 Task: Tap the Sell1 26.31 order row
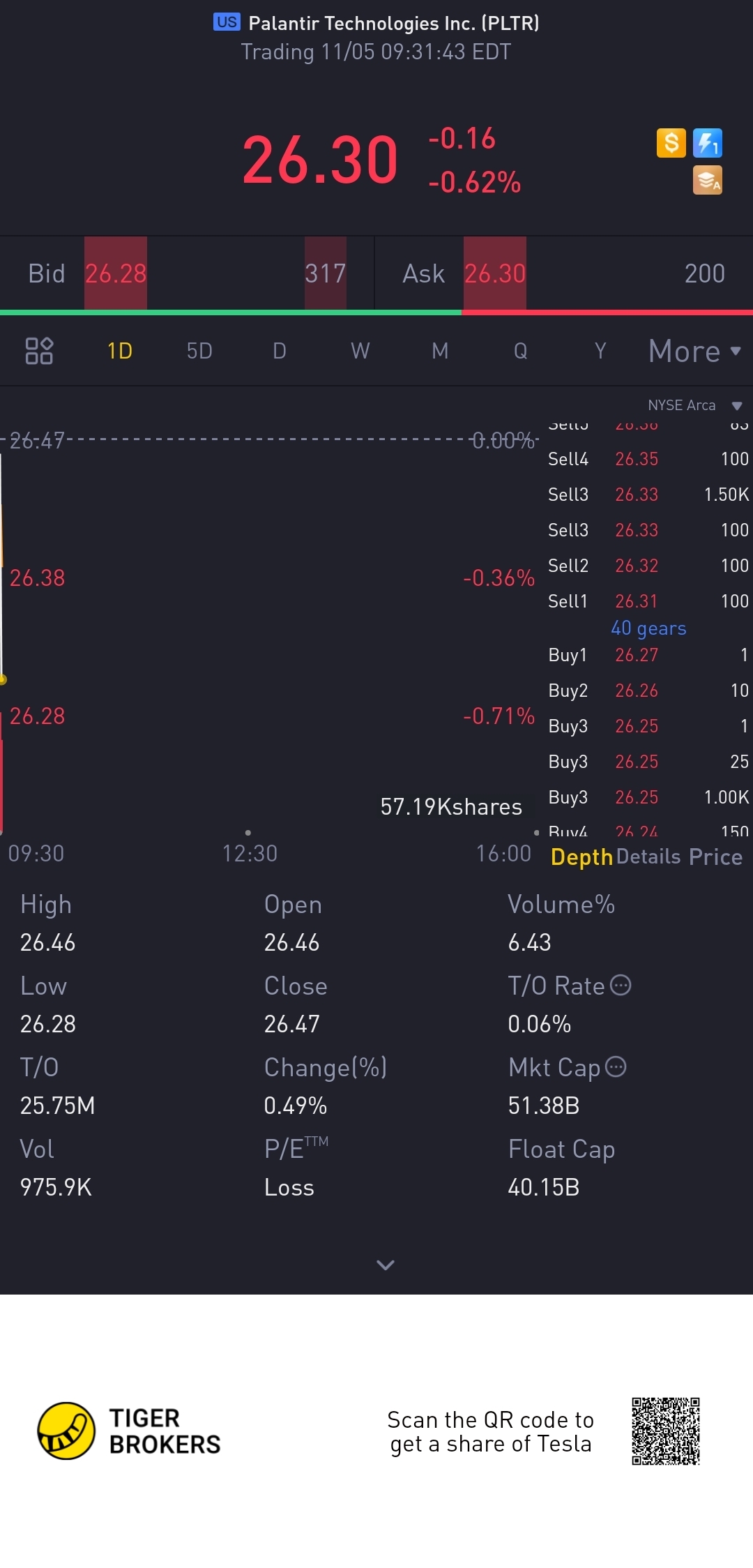click(648, 601)
